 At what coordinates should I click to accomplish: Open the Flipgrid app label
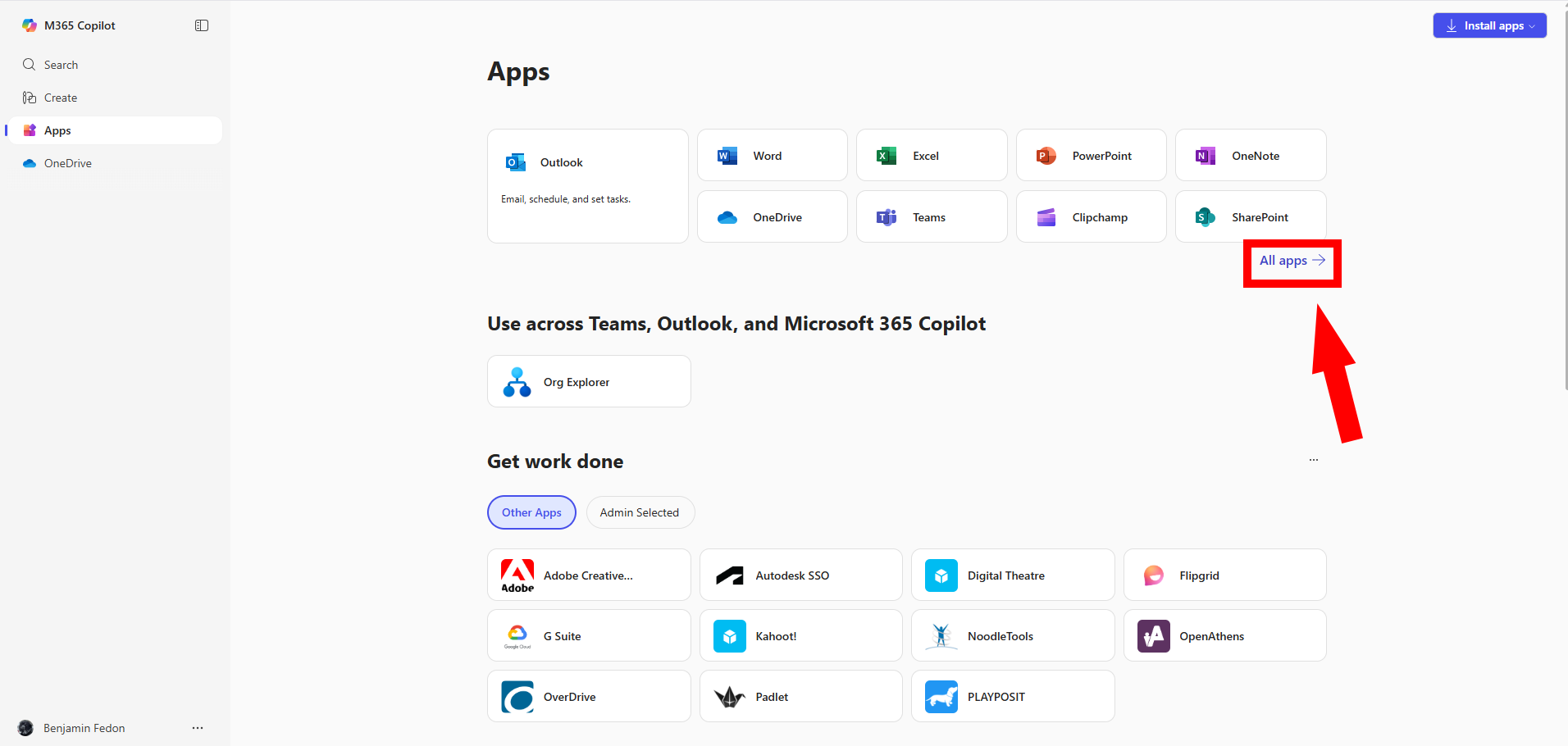click(1199, 575)
